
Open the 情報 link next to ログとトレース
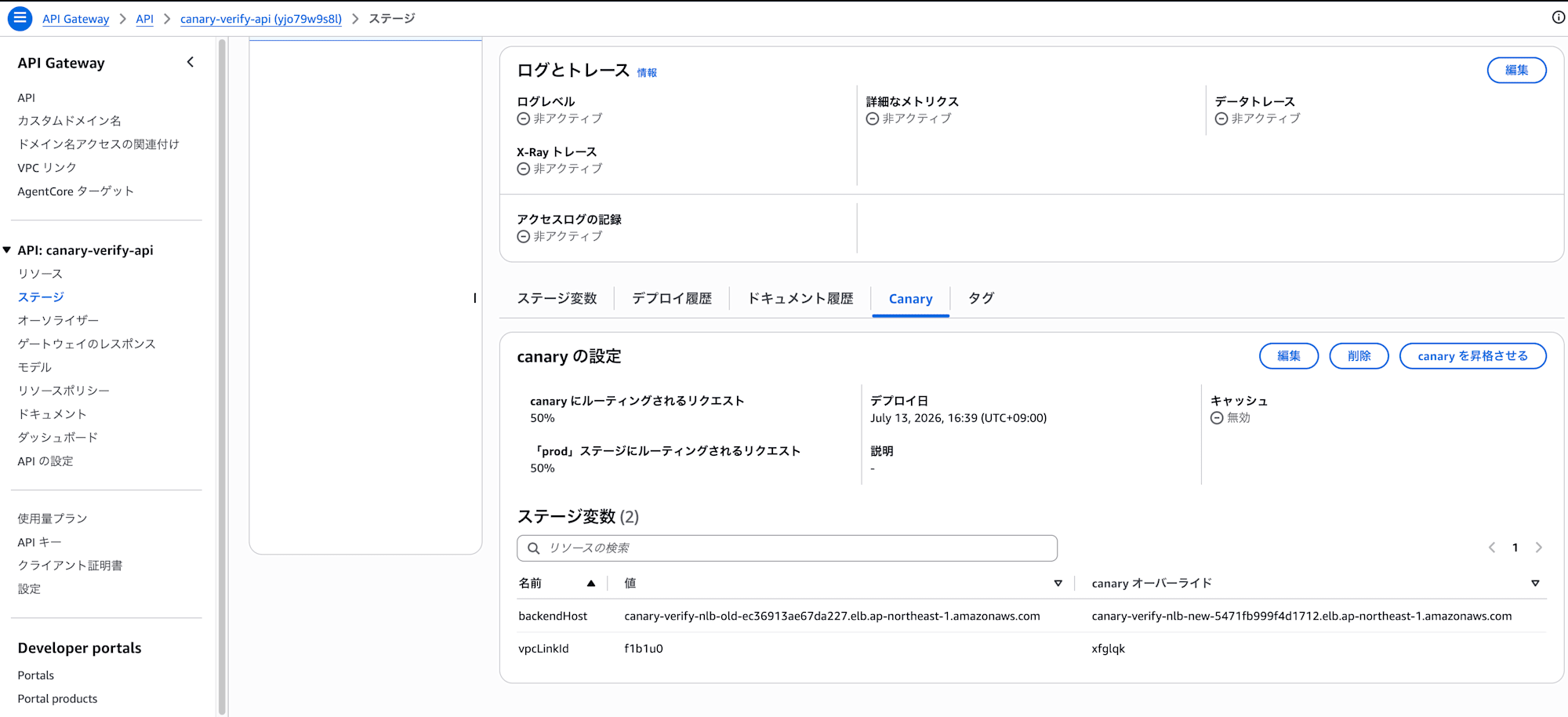[647, 73]
